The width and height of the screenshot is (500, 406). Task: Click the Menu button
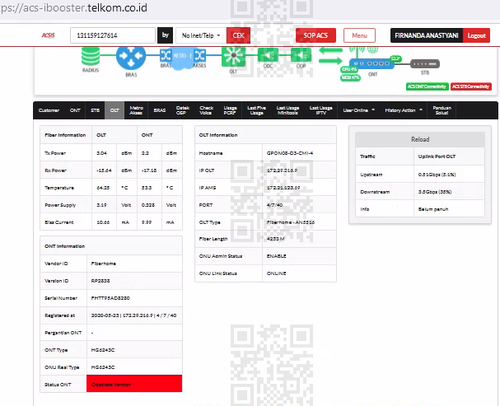tap(359, 35)
